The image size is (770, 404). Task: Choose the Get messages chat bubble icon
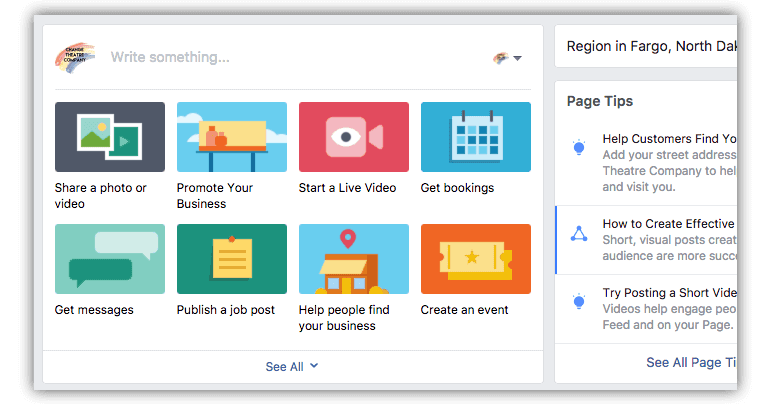pos(110,258)
